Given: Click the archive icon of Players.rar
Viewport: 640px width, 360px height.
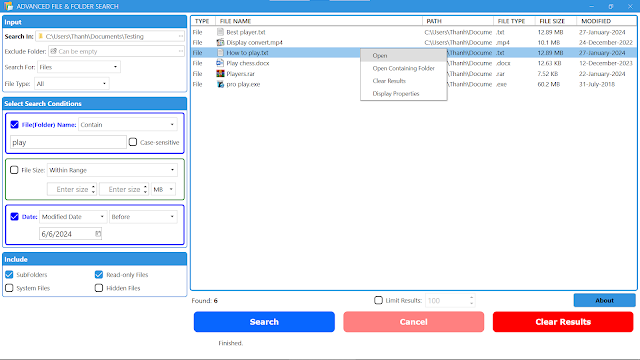Looking at the screenshot, I should pyautogui.click(x=220, y=73).
